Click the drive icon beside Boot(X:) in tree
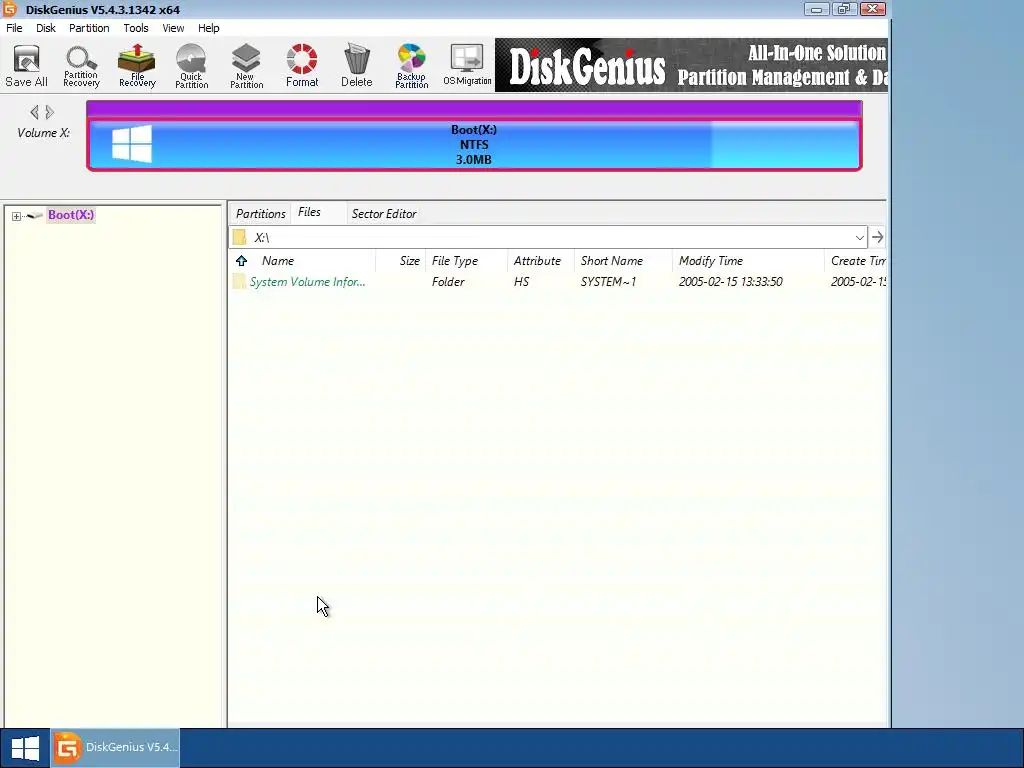The image size is (1024, 768). click(x=35, y=216)
